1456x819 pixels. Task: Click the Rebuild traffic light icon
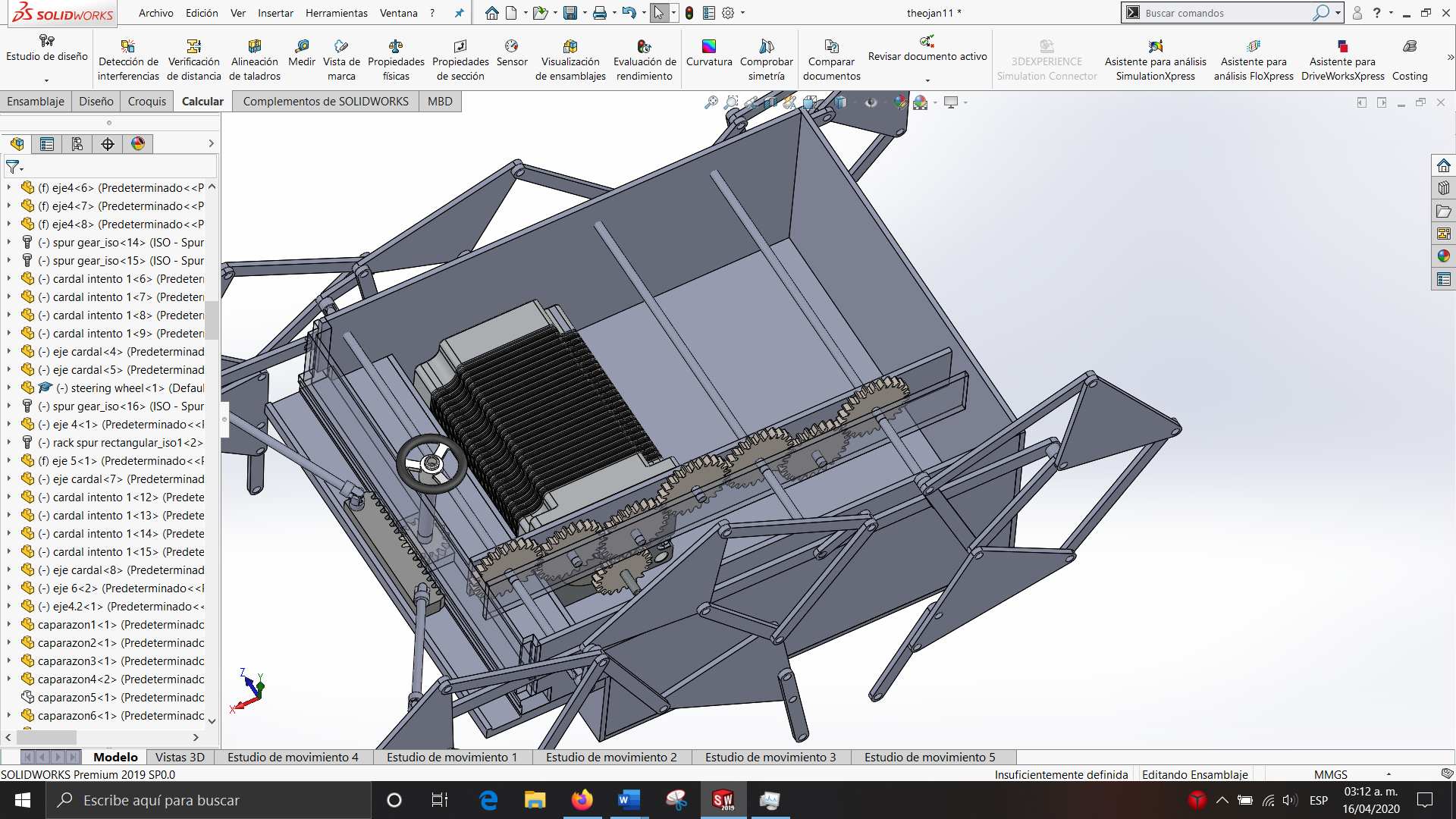tap(689, 13)
